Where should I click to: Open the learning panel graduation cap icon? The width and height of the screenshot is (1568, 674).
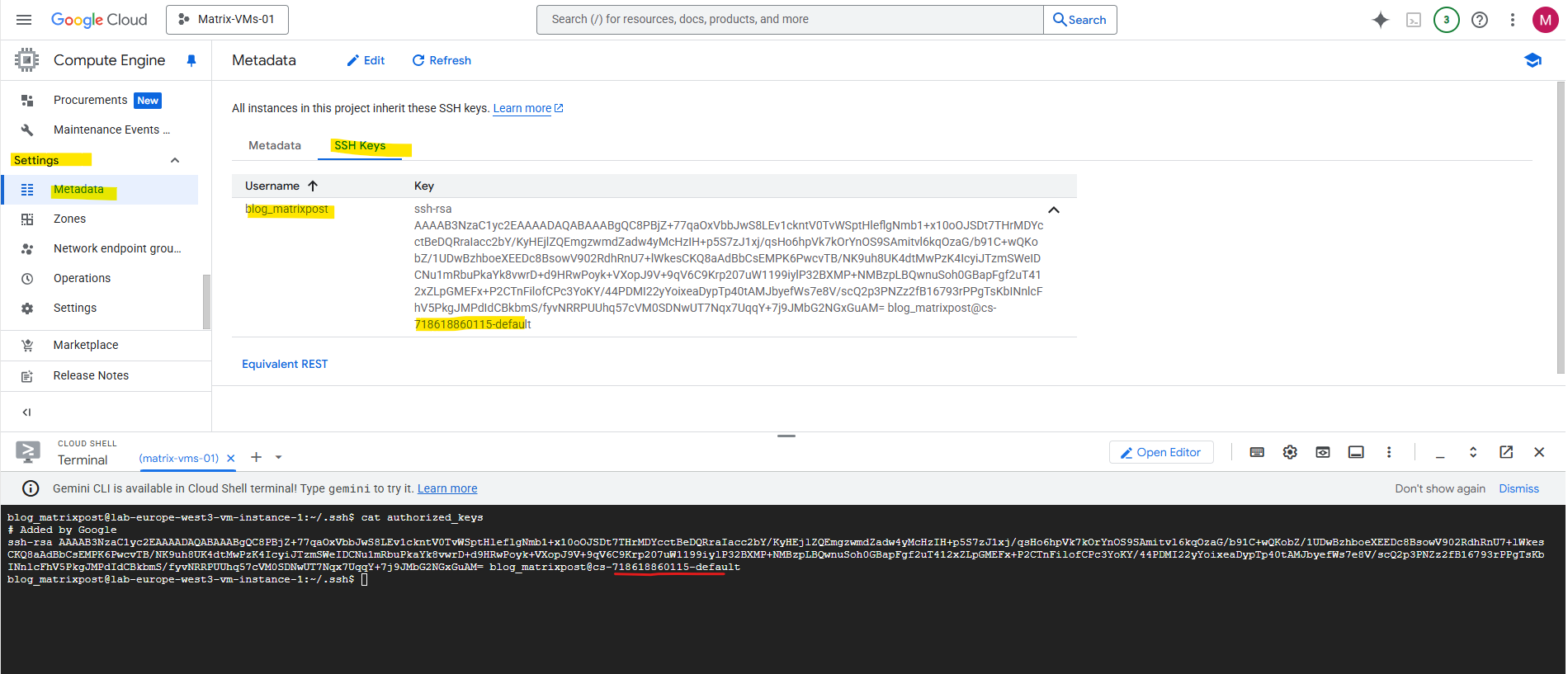pos(1533,60)
